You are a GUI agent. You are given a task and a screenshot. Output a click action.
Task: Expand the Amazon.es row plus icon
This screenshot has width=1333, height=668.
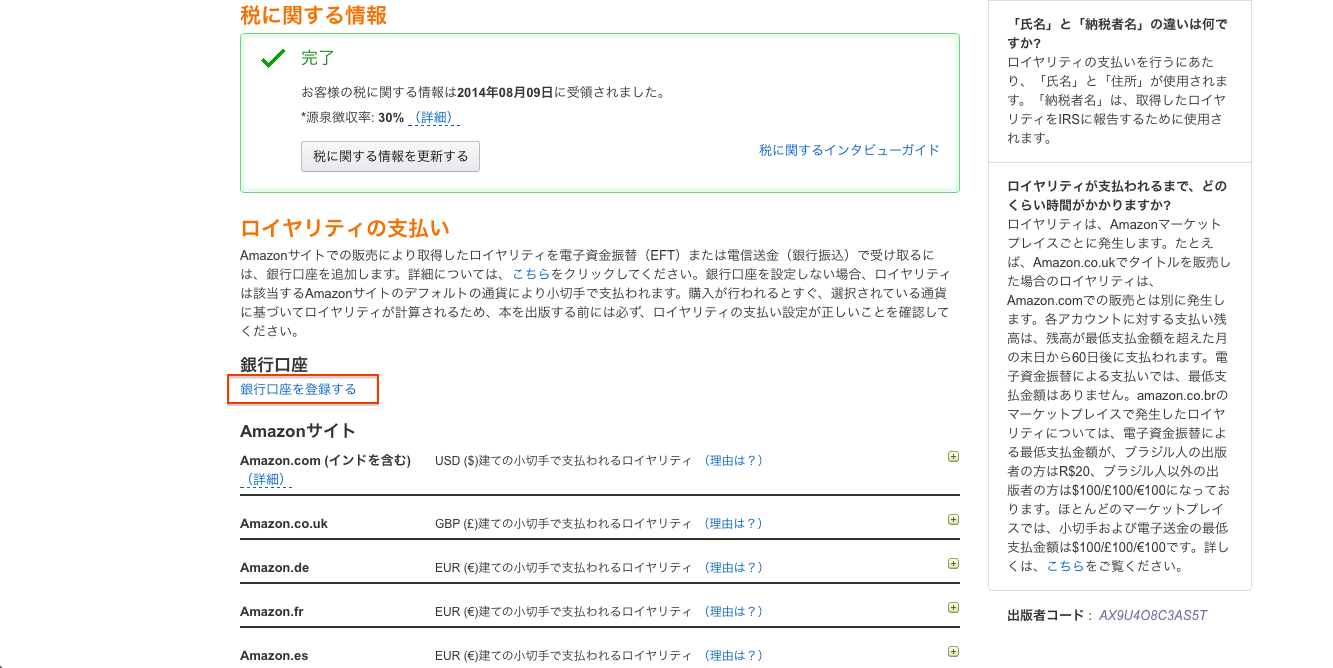[953, 651]
